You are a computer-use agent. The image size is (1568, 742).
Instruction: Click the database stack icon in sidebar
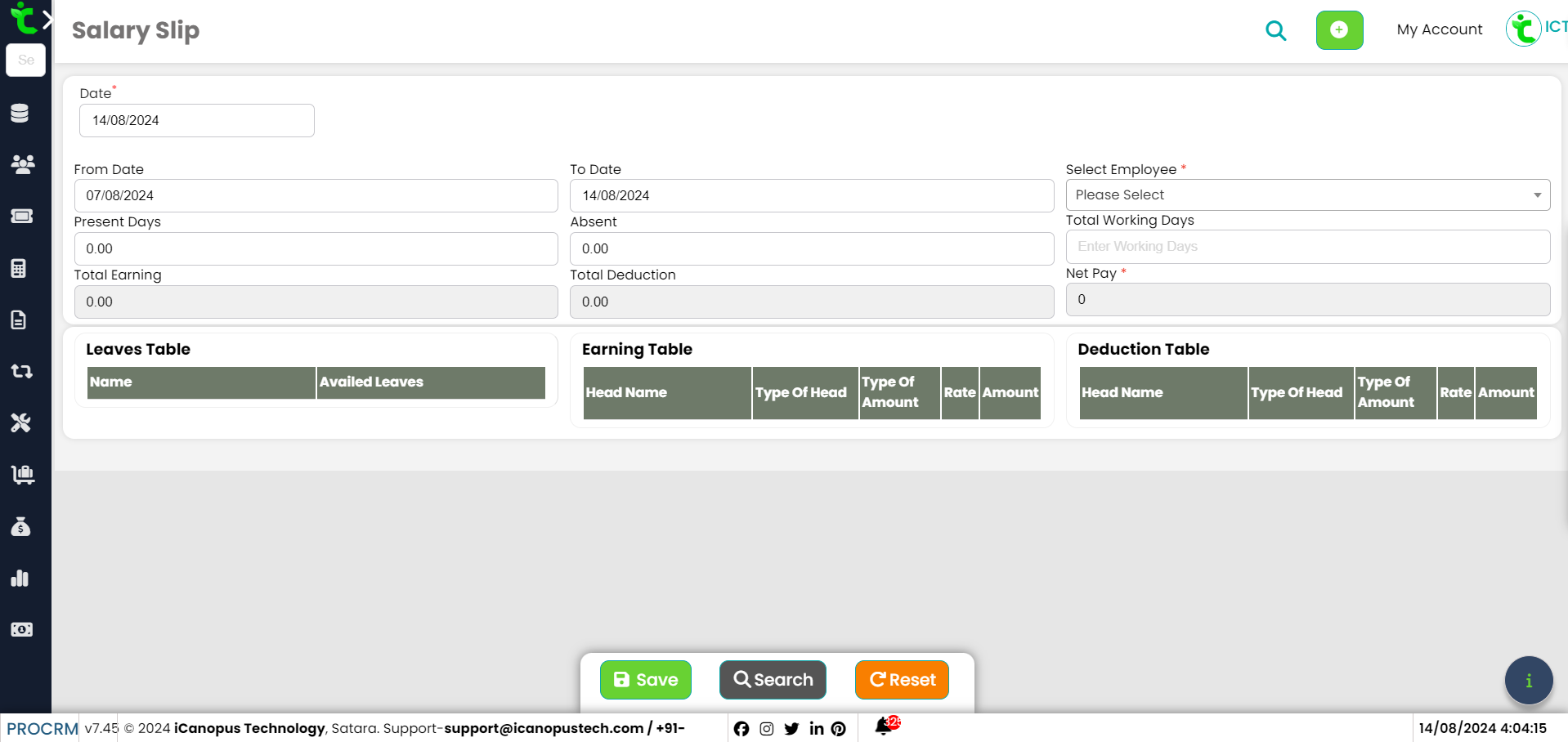(20, 113)
